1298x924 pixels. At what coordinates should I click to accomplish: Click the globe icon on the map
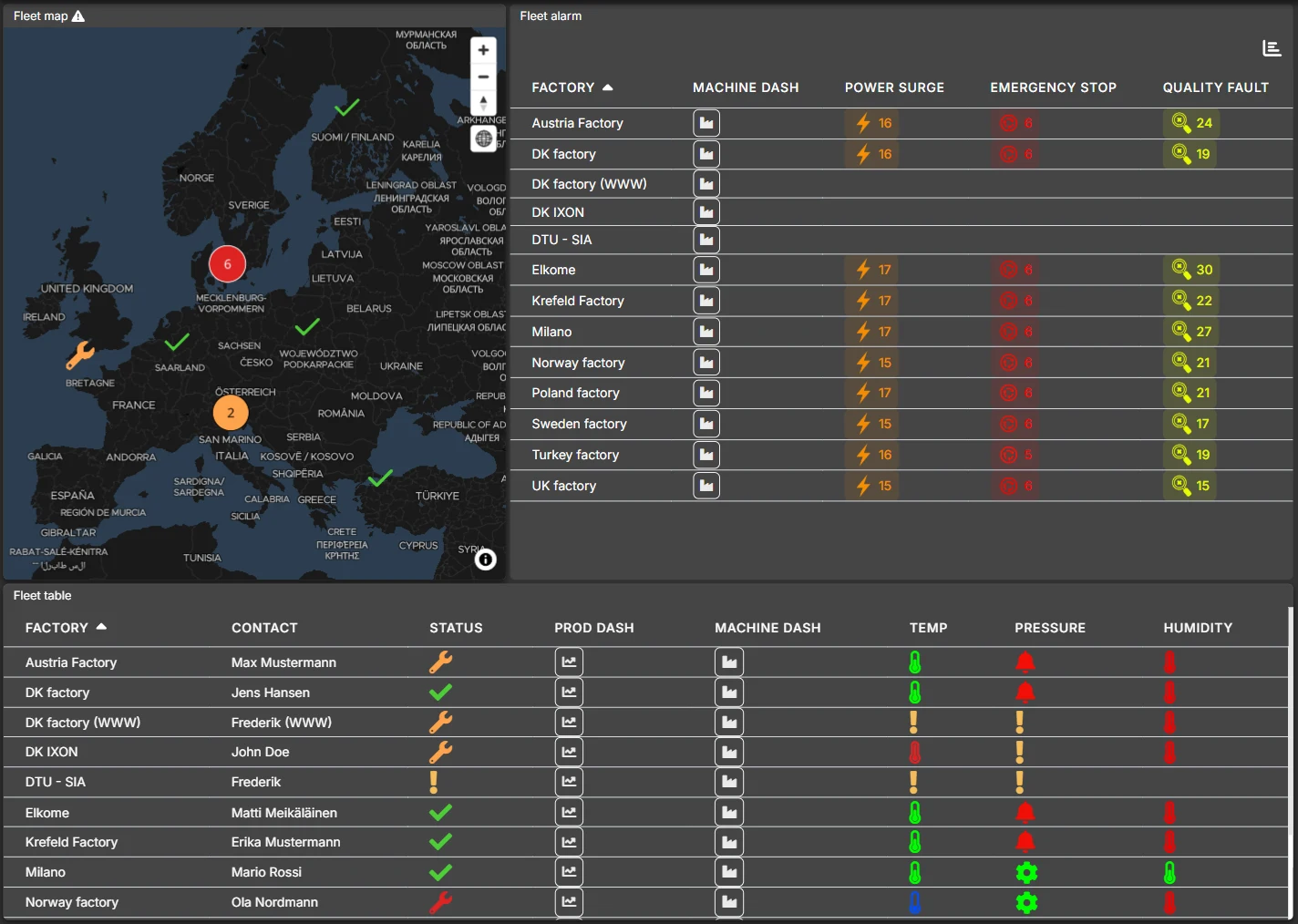click(x=483, y=139)
